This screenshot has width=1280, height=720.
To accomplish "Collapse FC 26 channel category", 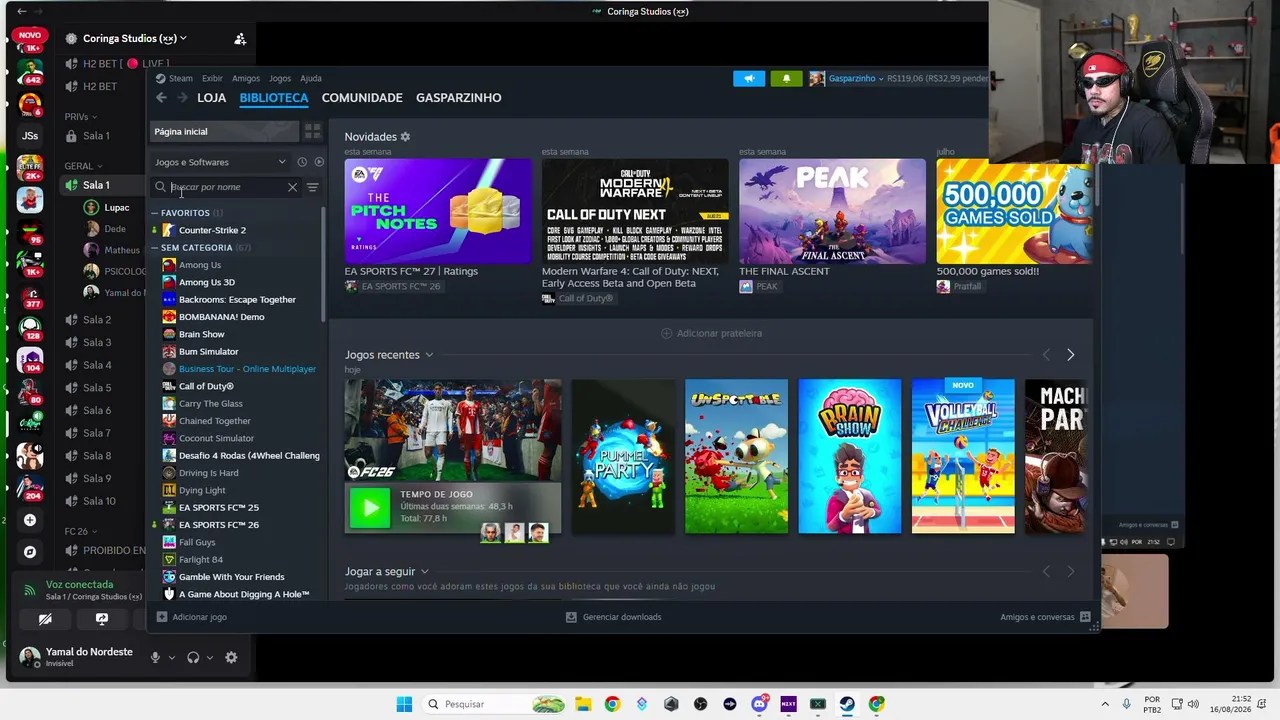I will pos(81,531).
